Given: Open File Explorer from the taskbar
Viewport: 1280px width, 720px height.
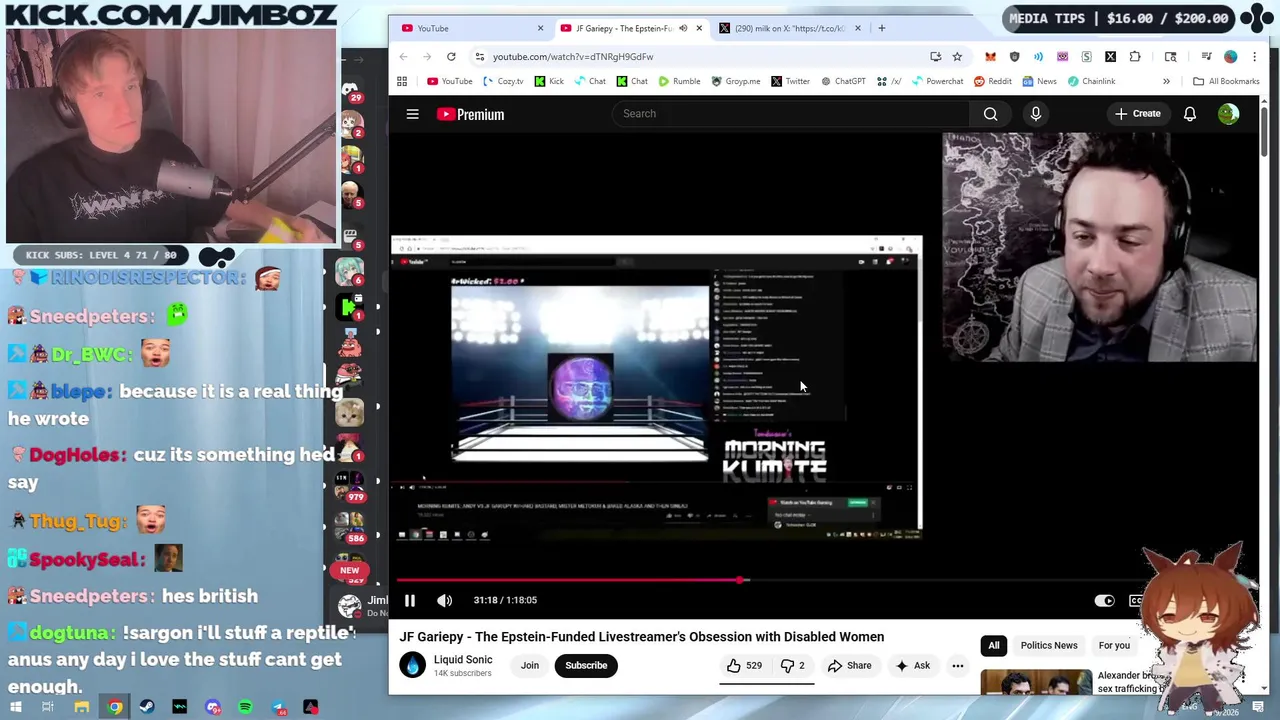Looking at the screenshot, I should coord(82,707).
